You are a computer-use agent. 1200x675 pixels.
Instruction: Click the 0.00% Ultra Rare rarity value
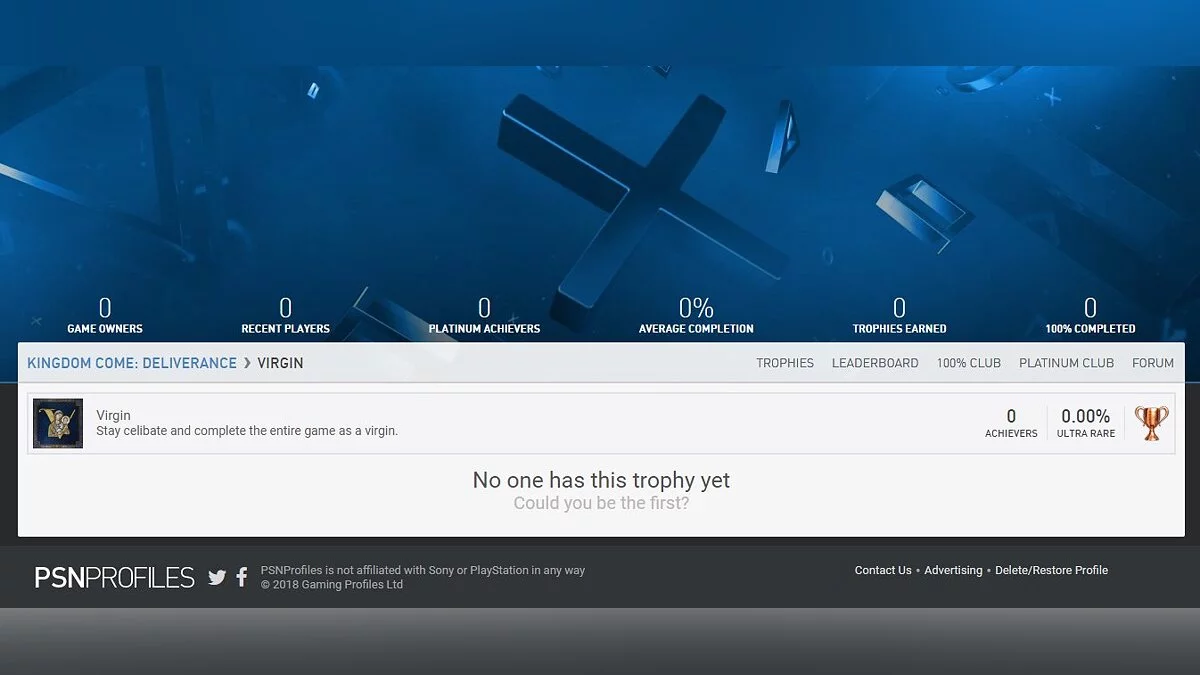click(x=1086, y=423)
